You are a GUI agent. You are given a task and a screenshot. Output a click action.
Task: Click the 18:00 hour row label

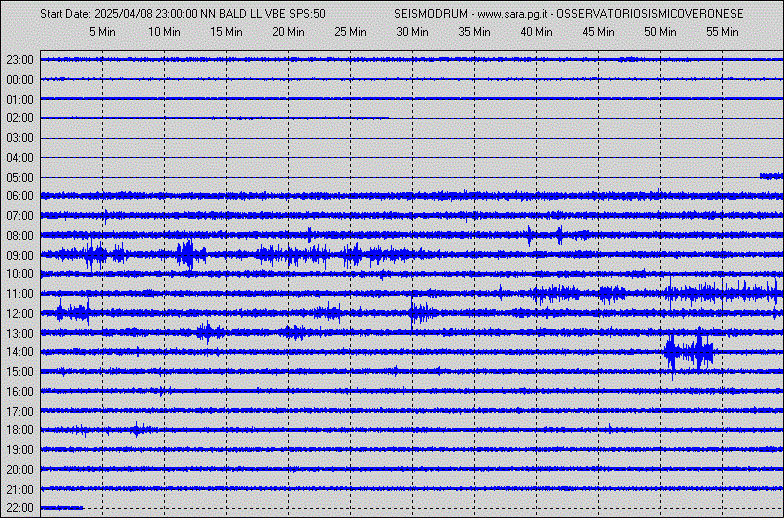[20, 430]
